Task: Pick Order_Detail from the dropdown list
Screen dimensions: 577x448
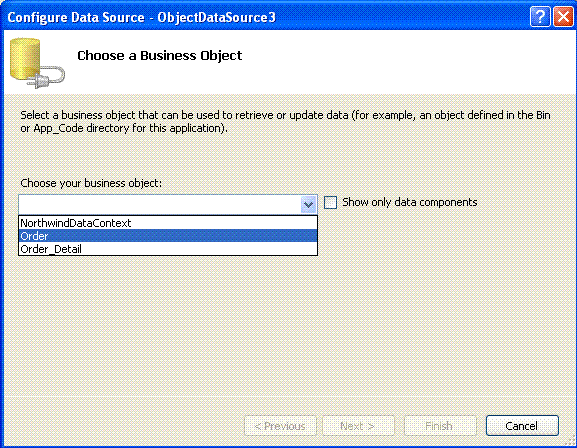Action: [x=168, y=249]
